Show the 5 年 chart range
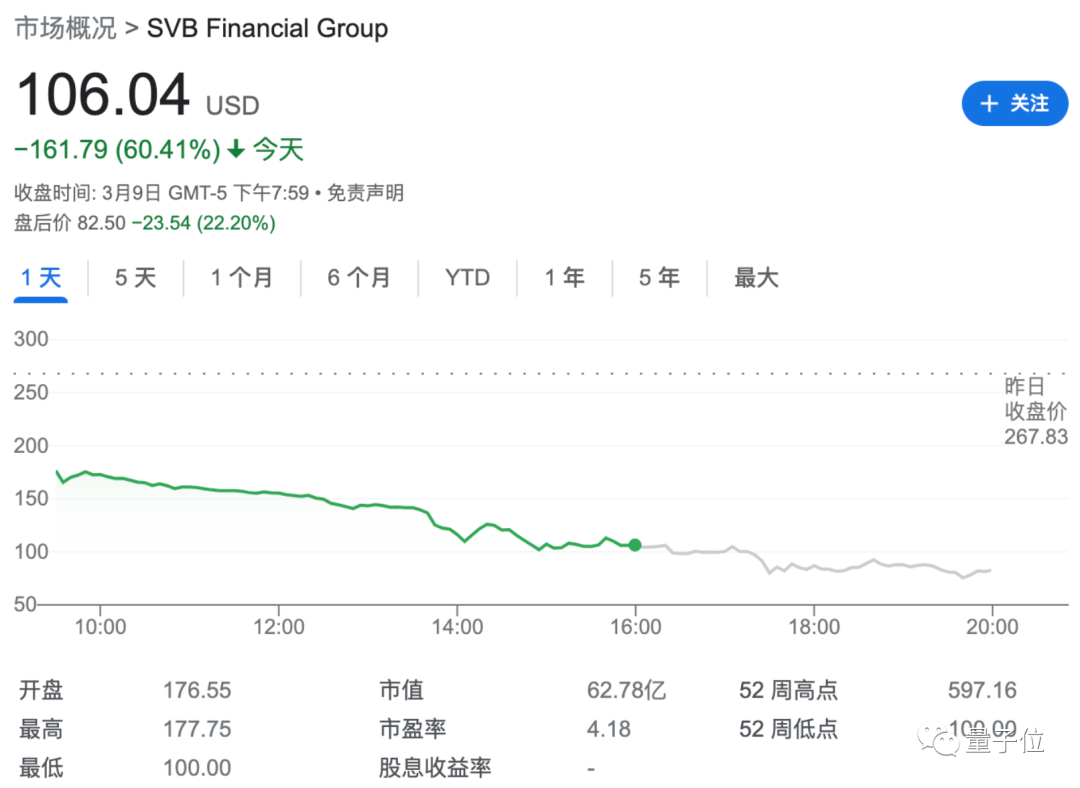Image resolution: width=1080 pixels, height=788 pixels. pos(659,278)
